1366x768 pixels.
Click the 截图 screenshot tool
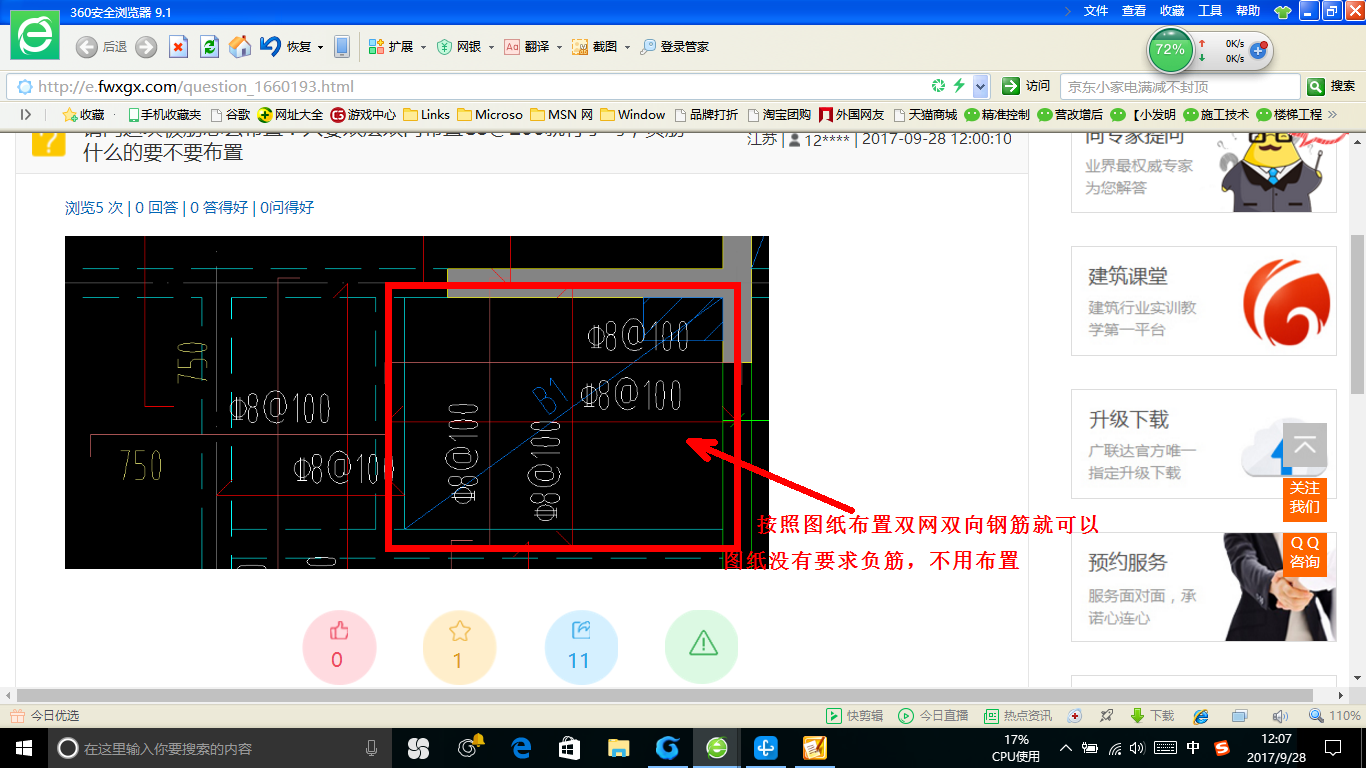(595, 47)
